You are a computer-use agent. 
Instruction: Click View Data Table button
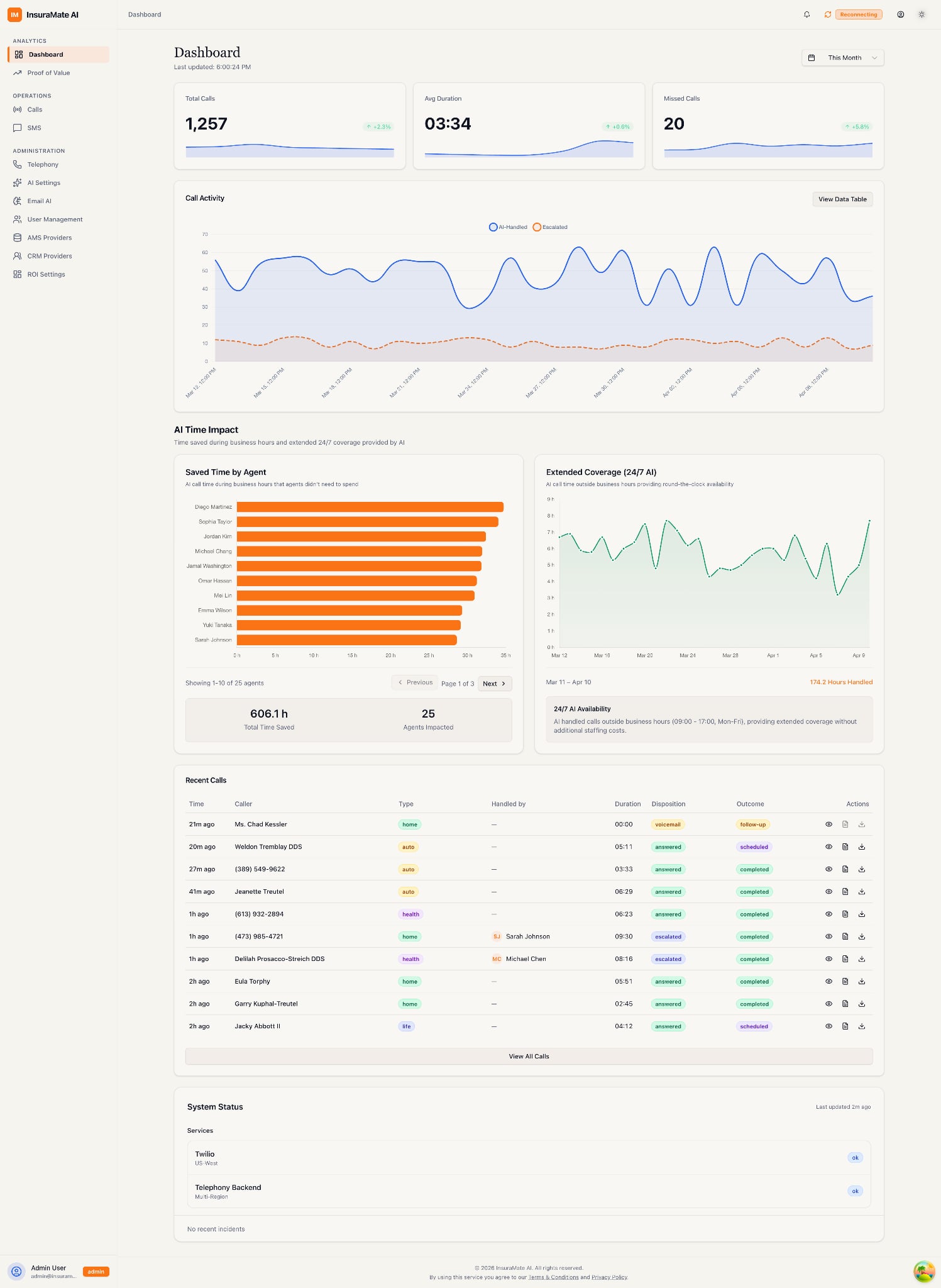[x=842, y=199]
